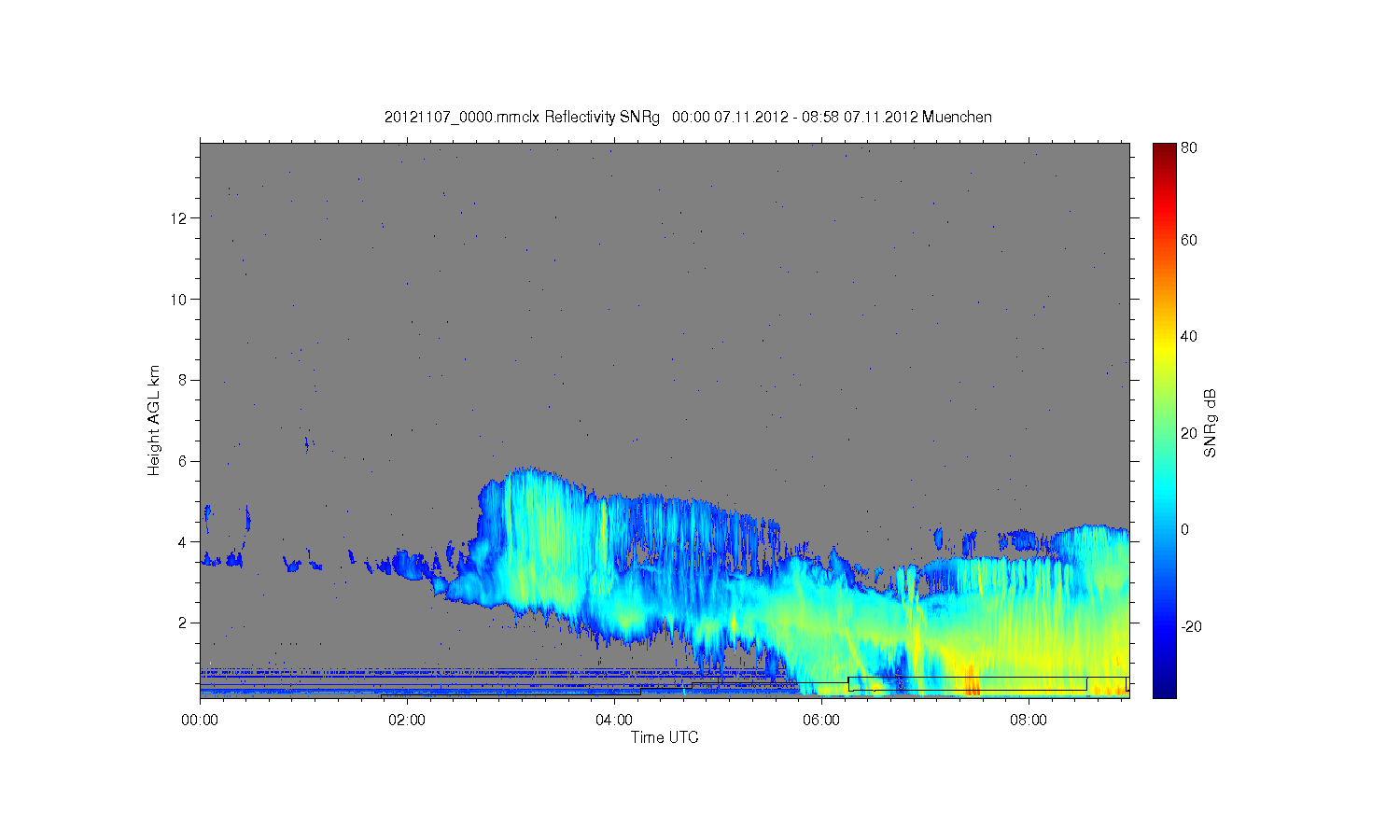Click the 02:00 time tick label
This screenshot has height=840, width=1400.
tap(407, 721)
